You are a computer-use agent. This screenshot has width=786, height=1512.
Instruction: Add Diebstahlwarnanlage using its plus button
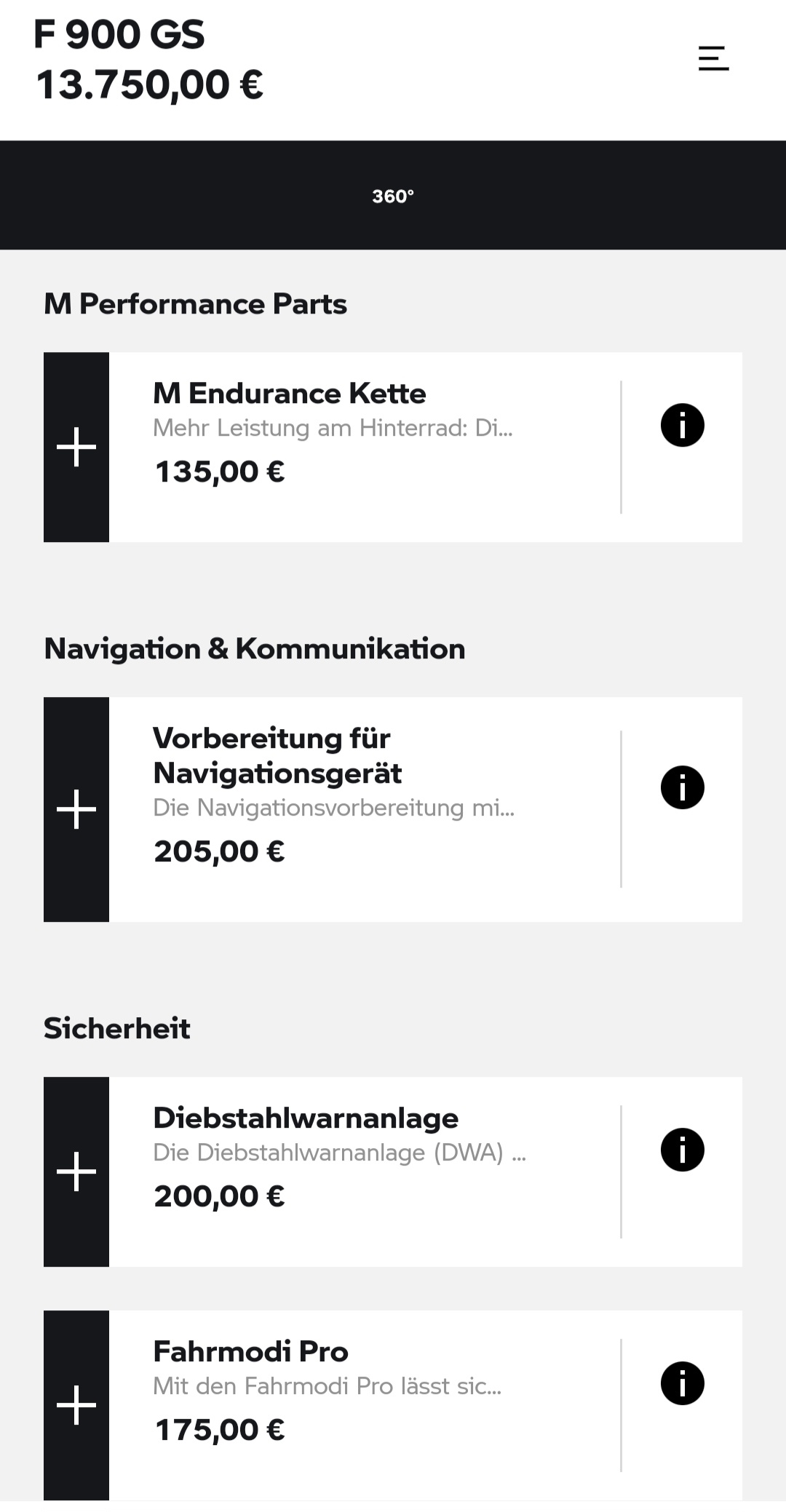click(76, 1171)
